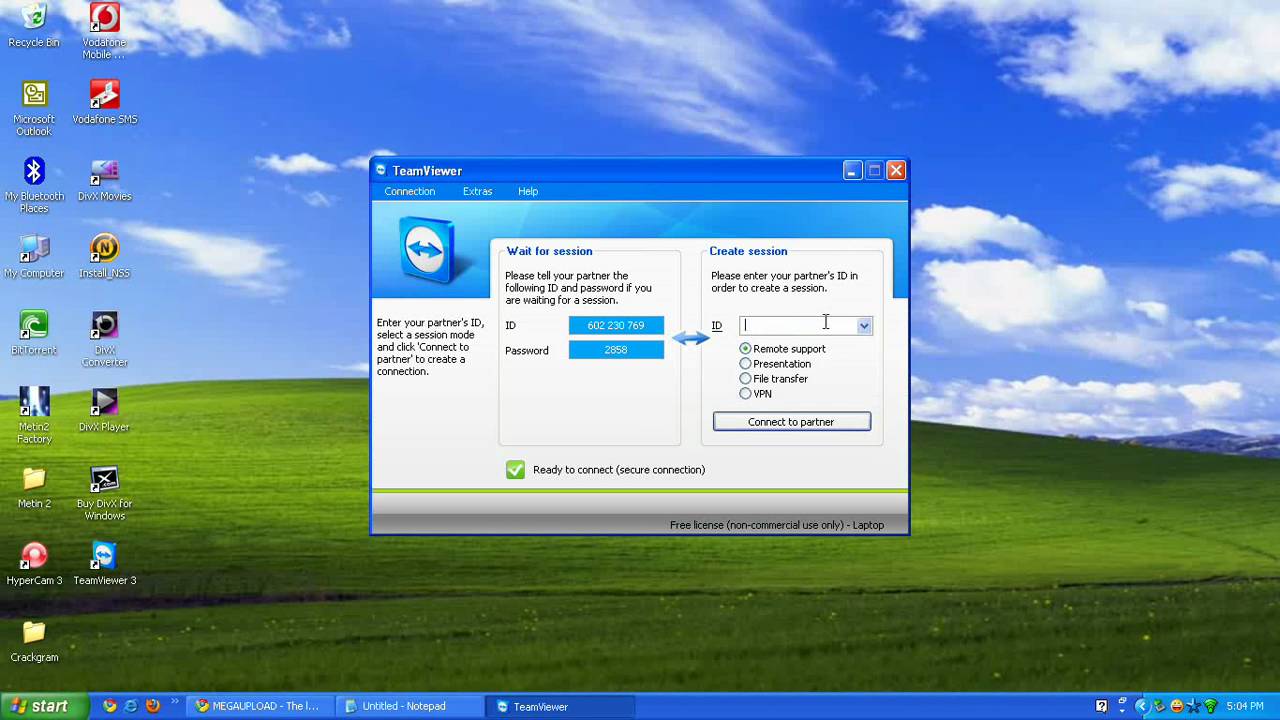1280x720 pixels.
Task: Click the TeamViewer title bar icon
Action: pyautogui.click(x=380, y=171)
